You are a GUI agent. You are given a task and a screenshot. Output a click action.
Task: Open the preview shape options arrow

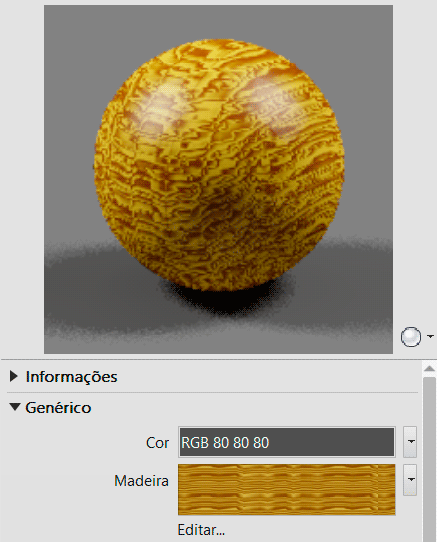click(430, 336)
